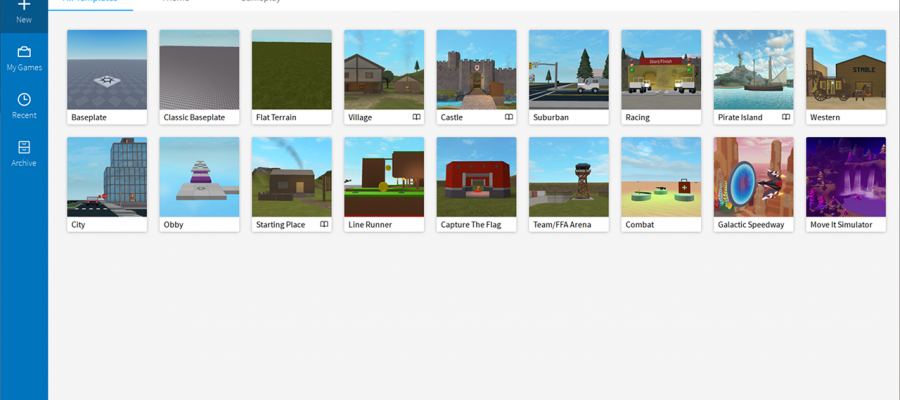Image resolution: width=900 pixels, height=400 pixels.
Task: Choose the Classic Baseplate template
Action: (199, 77)
